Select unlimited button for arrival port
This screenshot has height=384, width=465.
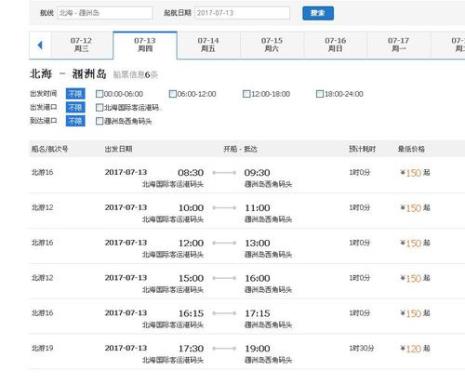[76, 121]
